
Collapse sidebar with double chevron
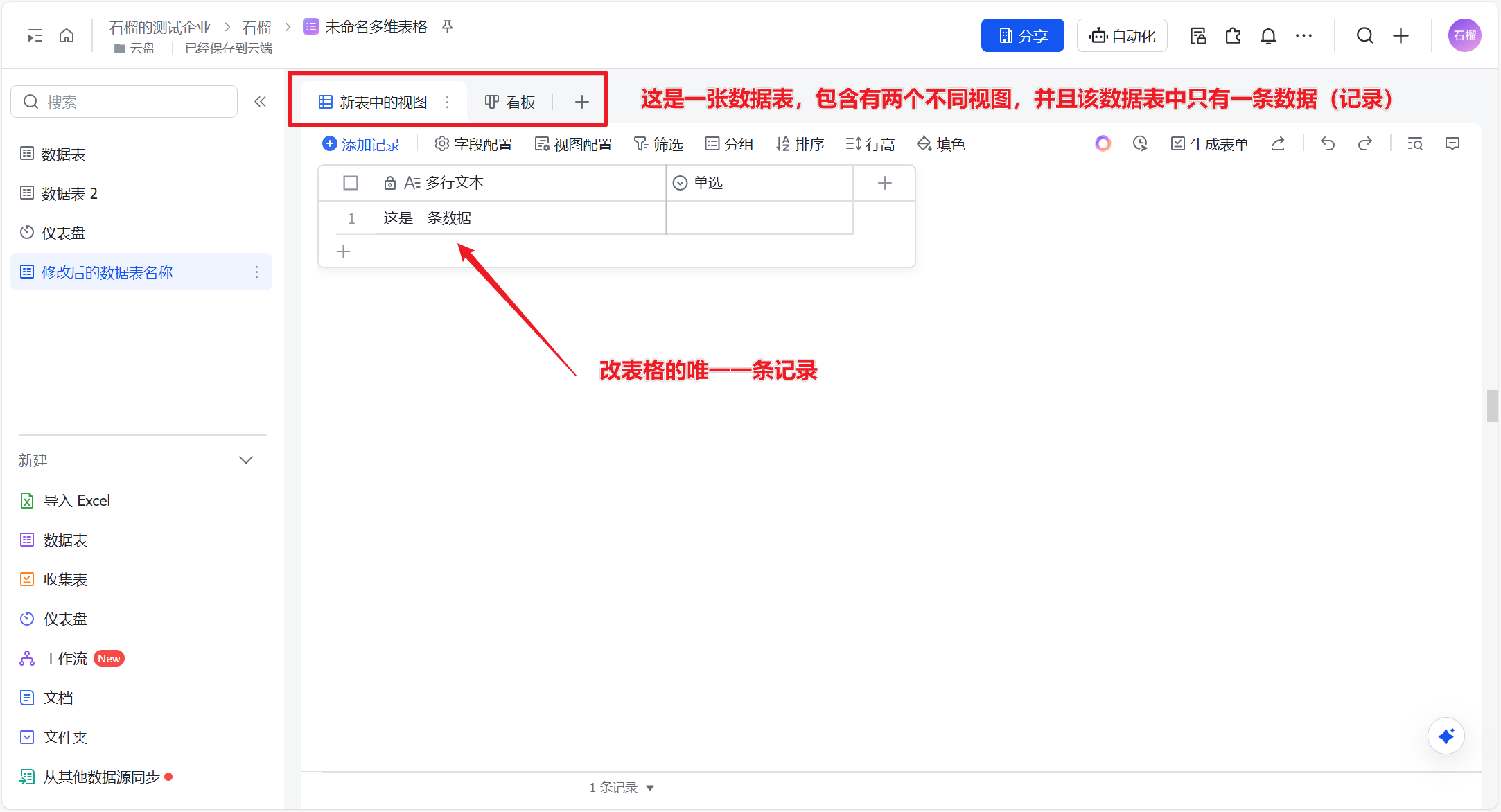pos(260,102)
